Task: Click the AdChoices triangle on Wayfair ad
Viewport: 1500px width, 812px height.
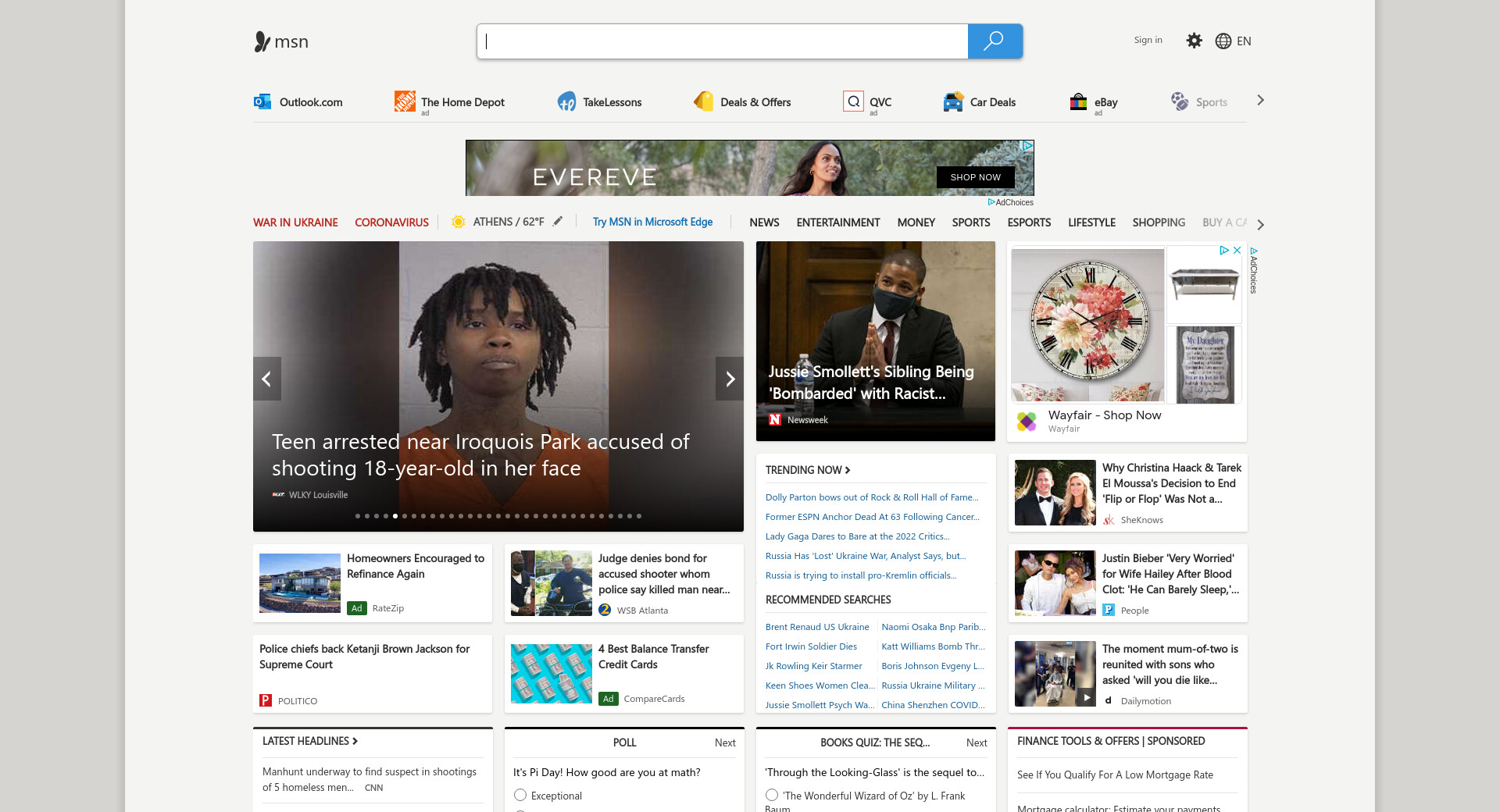Action: (x=1224, y=251)
